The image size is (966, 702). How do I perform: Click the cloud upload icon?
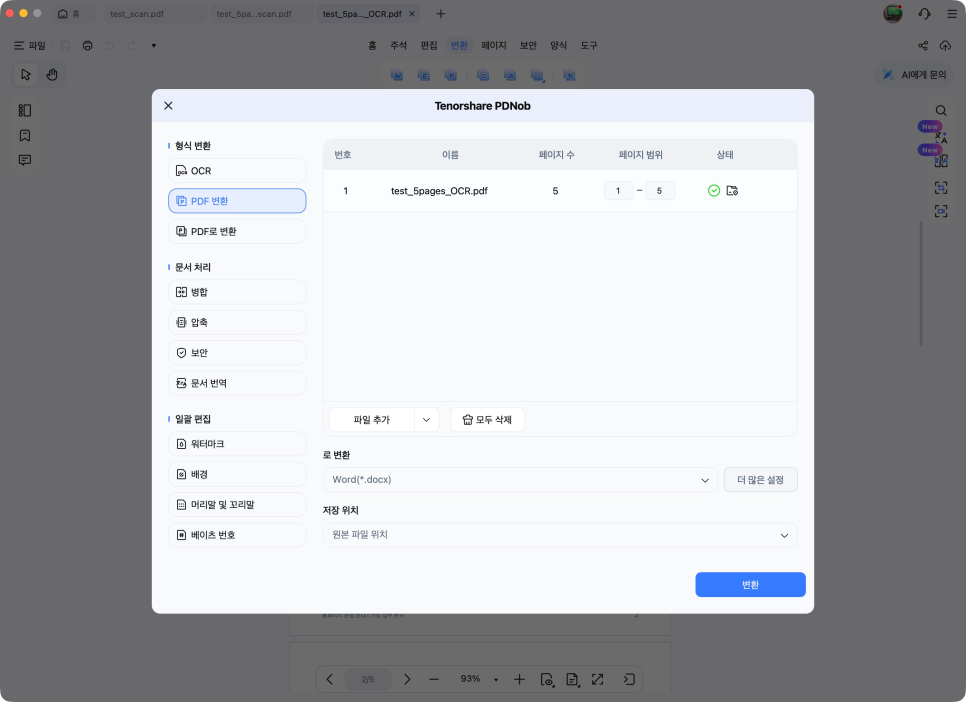coord(945,46)
